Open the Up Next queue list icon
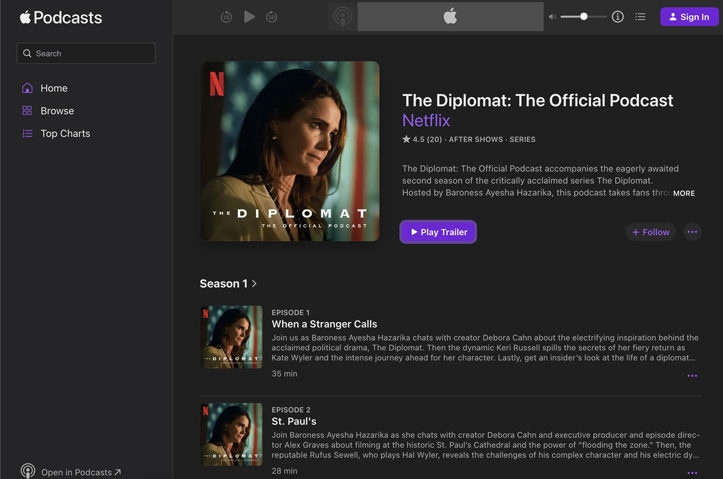The image size is (723, 479). [640, 17]
